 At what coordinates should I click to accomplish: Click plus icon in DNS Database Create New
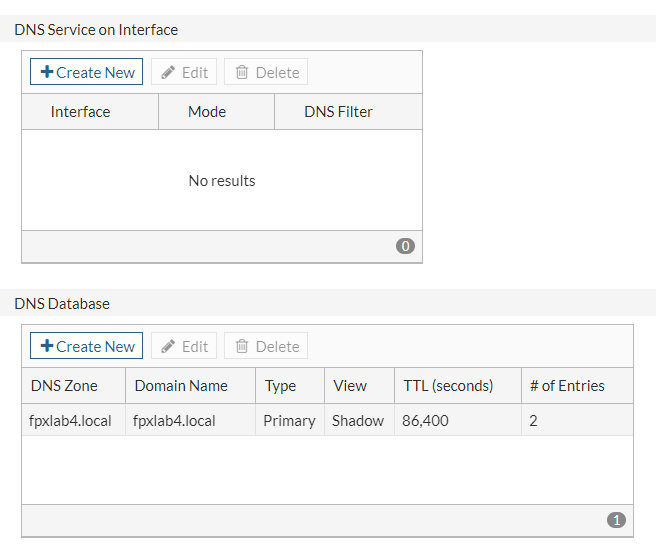46,346
